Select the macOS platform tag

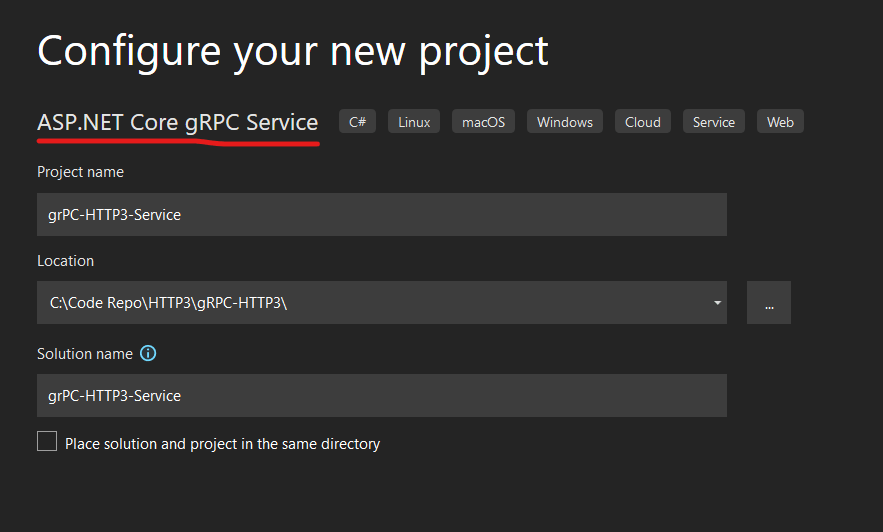point(483,122)
